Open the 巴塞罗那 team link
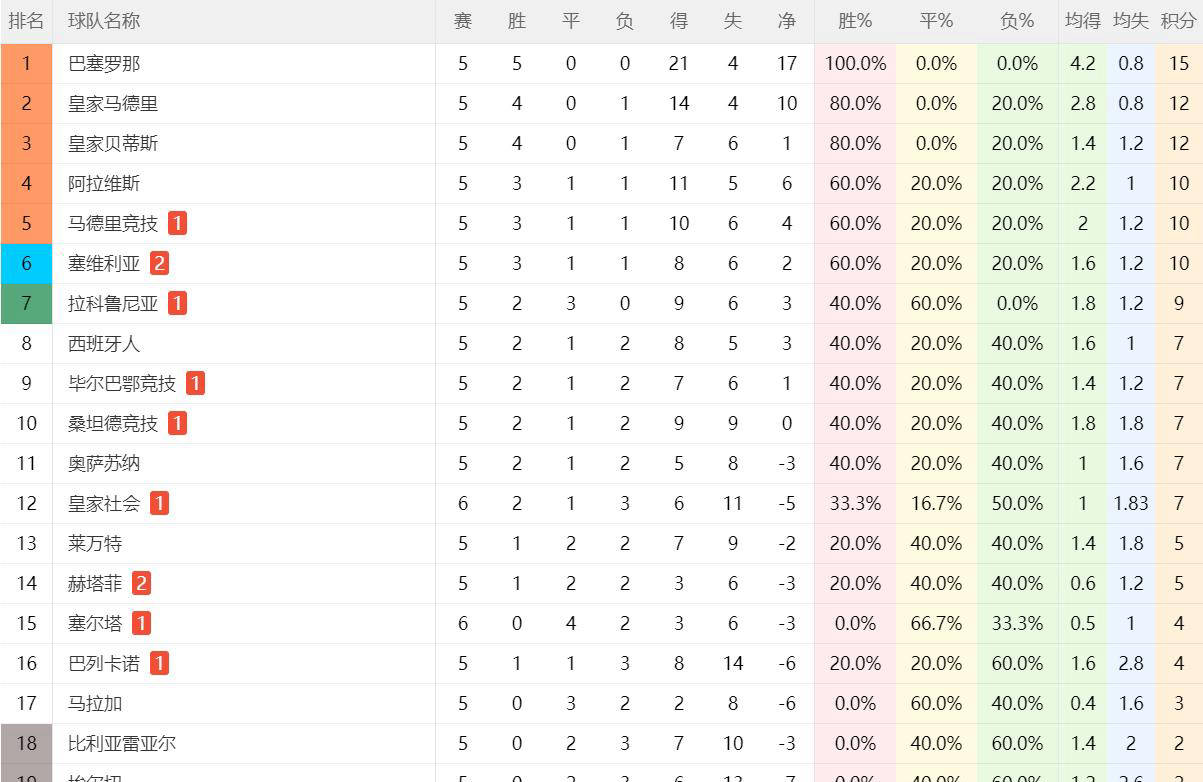Viewport: 1203px width, 782px height. pyautogui.click(x=104, y=63)
